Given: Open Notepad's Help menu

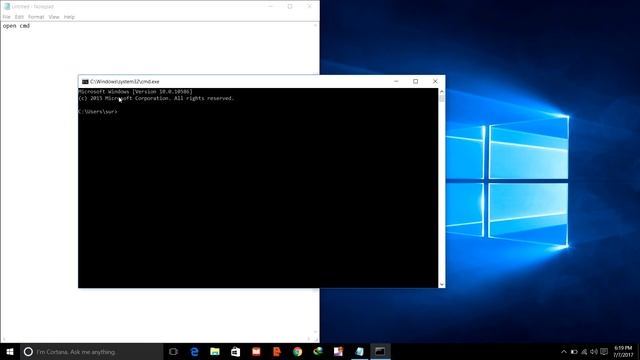Looking at the screenshot, I should pyautogui.click(x=69, y=17).
